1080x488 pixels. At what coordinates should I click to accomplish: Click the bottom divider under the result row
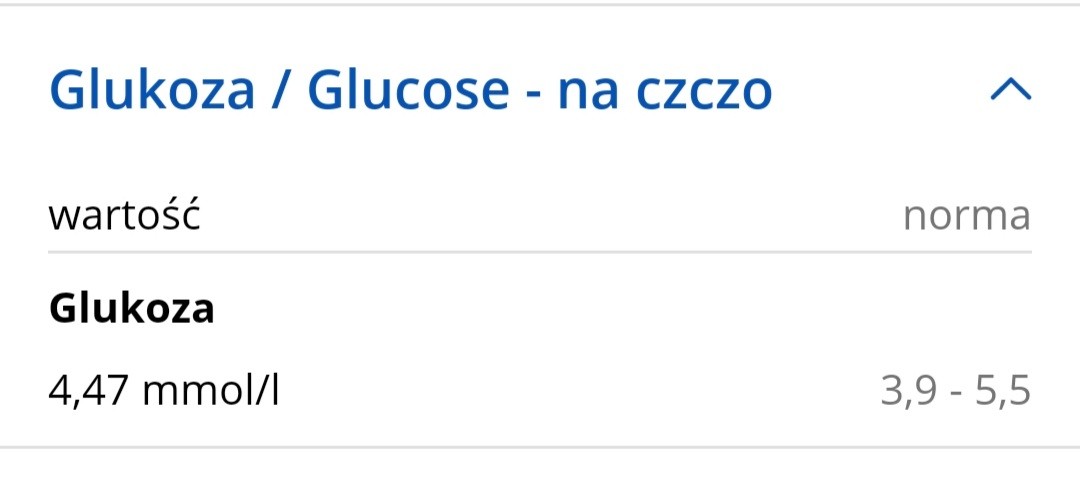point(540,446)
